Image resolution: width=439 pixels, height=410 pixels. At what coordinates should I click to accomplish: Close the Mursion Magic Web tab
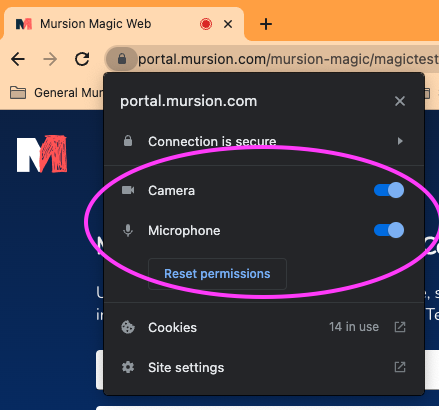228,24
